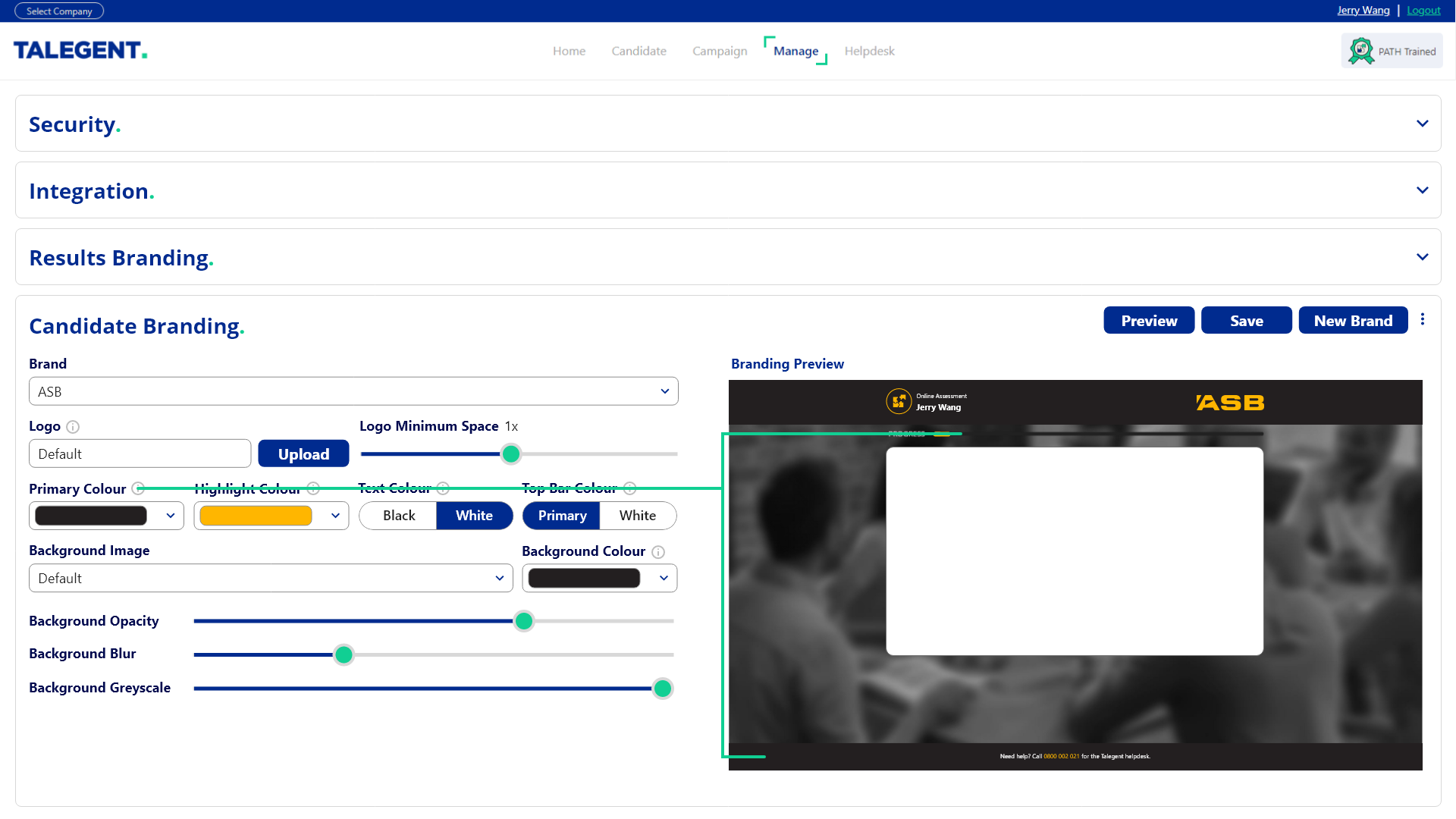Click the Upload logo button
This screenshot has height=819, width=1456.
click(x=303, y=453)
